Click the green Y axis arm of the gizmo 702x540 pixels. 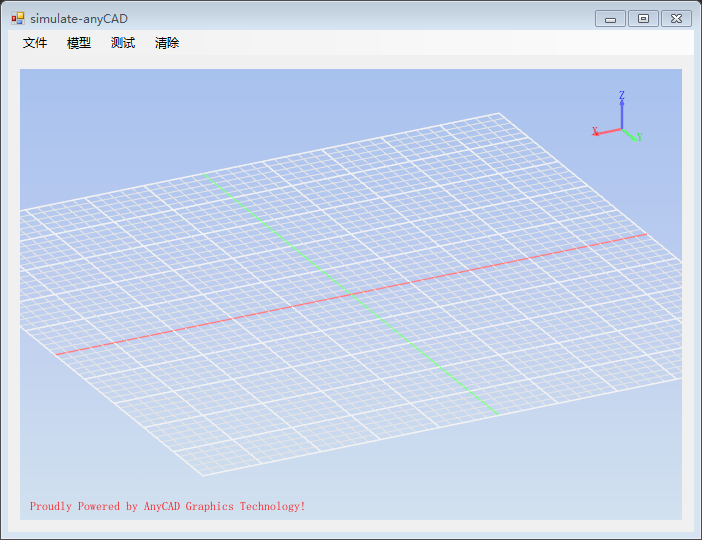[x=629, y=134]
